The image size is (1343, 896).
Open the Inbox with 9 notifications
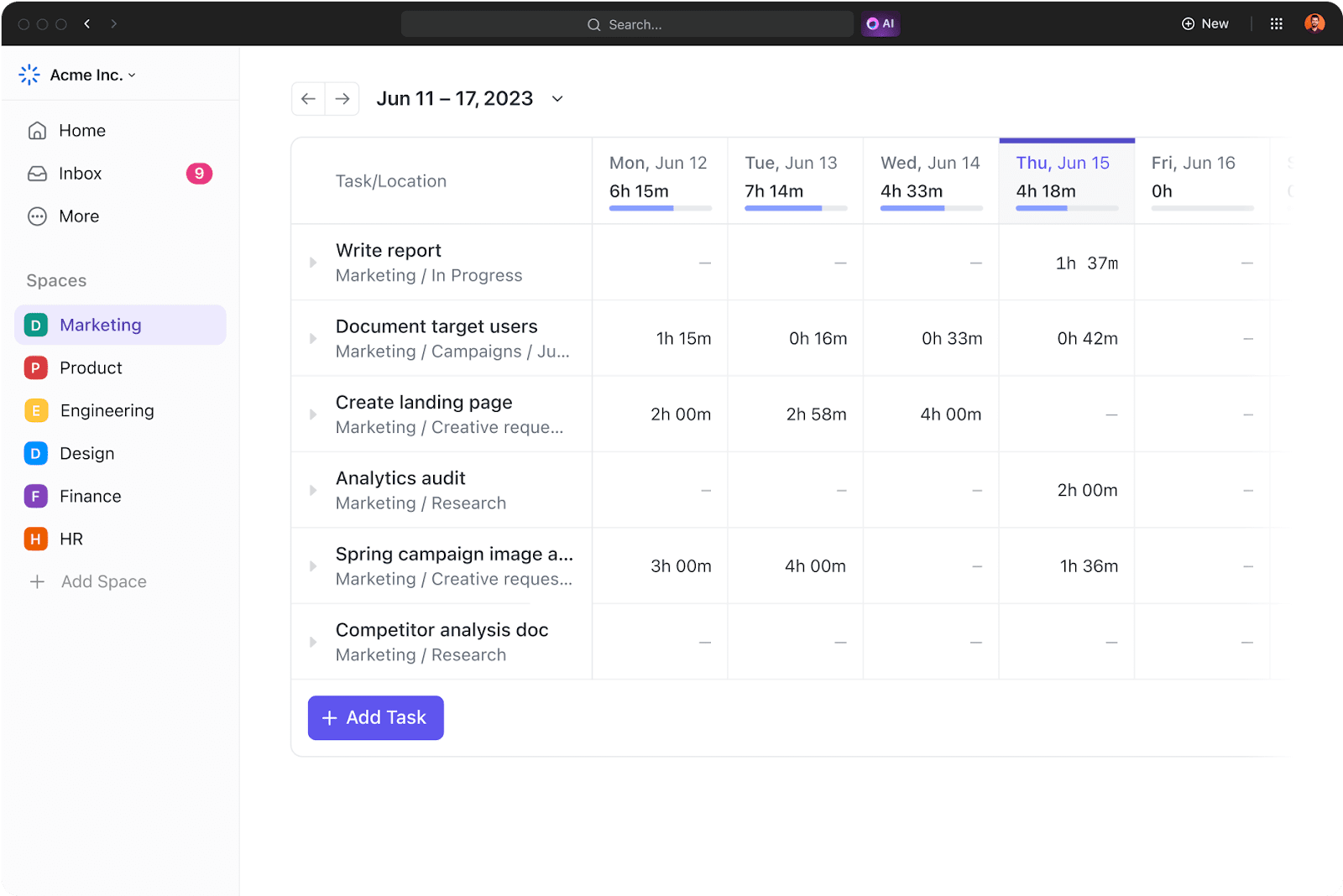[x=80, y=174]
